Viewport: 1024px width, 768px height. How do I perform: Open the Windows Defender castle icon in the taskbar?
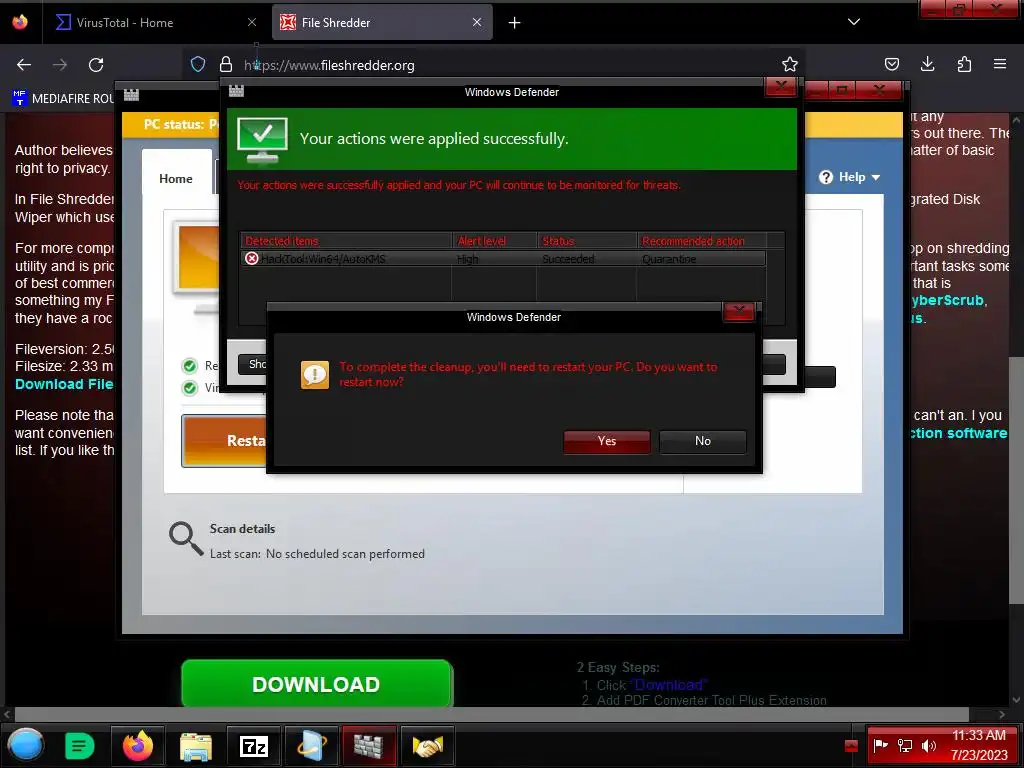click(369, 745)
